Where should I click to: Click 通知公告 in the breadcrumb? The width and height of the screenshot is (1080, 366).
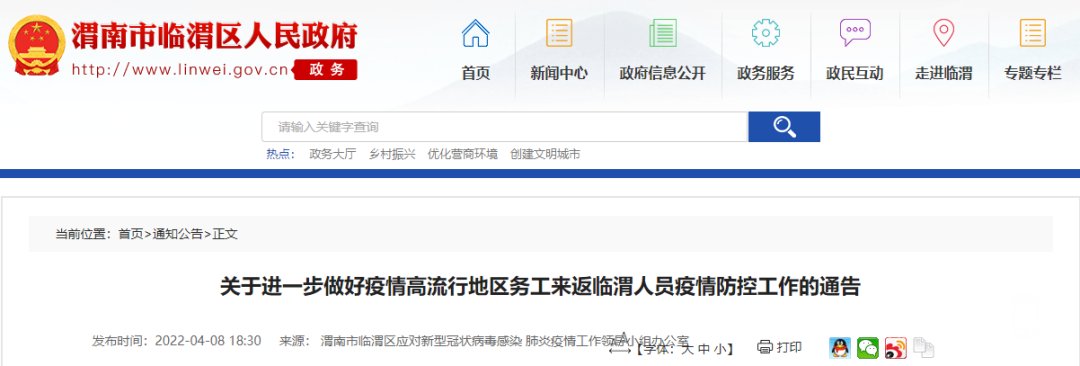coord(178,234)
